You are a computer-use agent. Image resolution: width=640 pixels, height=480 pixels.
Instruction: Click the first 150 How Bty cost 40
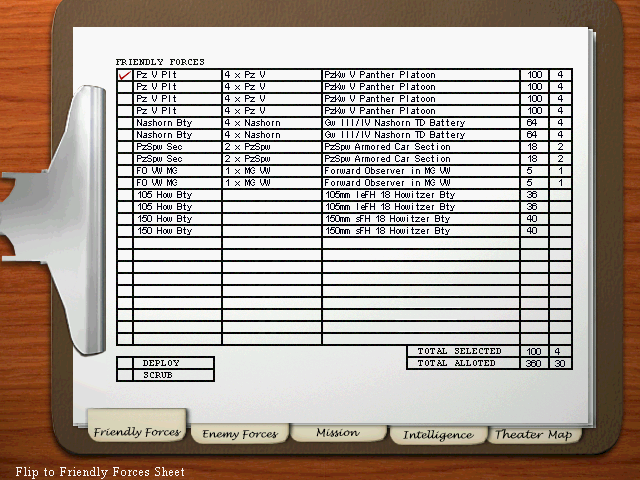(532, 219)
